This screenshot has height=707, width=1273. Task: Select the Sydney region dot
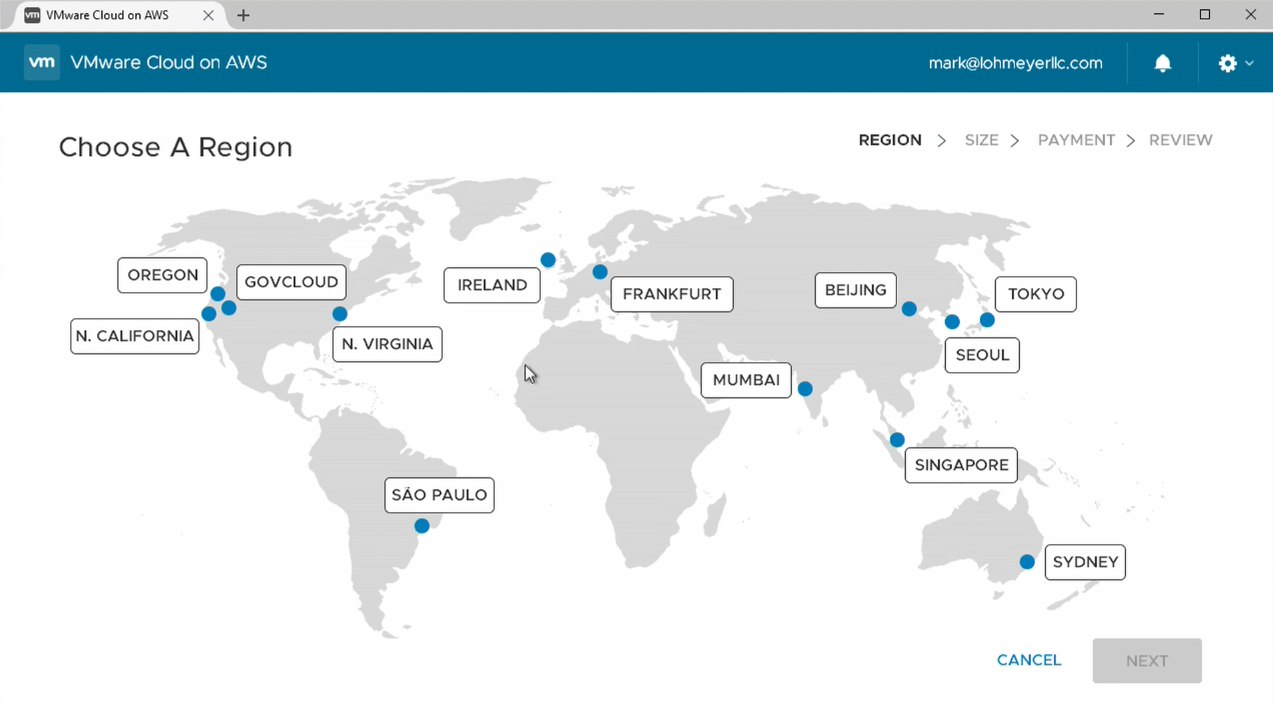1026,562
